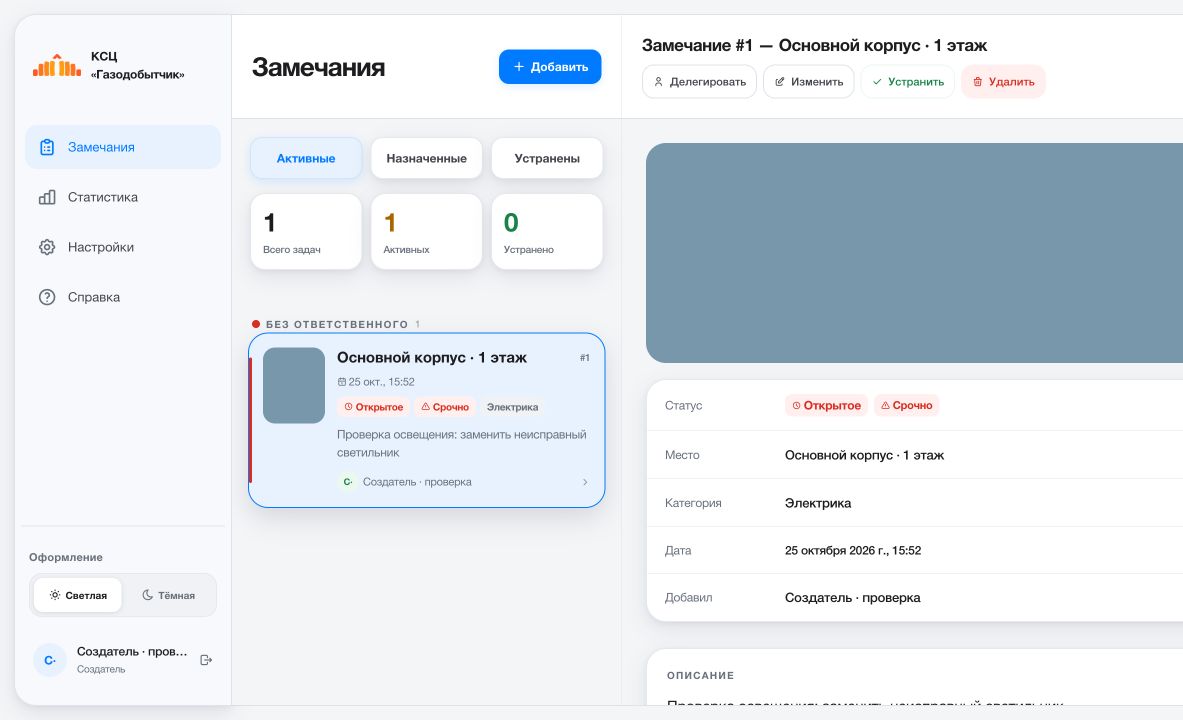
Task: Click the #1 number on the task card
Action: (585, 358)
